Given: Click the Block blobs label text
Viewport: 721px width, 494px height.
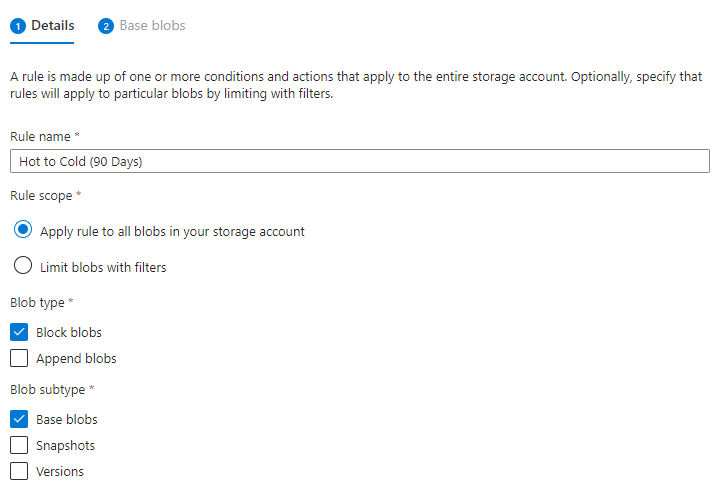Looking at the screenshot, I should pos(69,333).
